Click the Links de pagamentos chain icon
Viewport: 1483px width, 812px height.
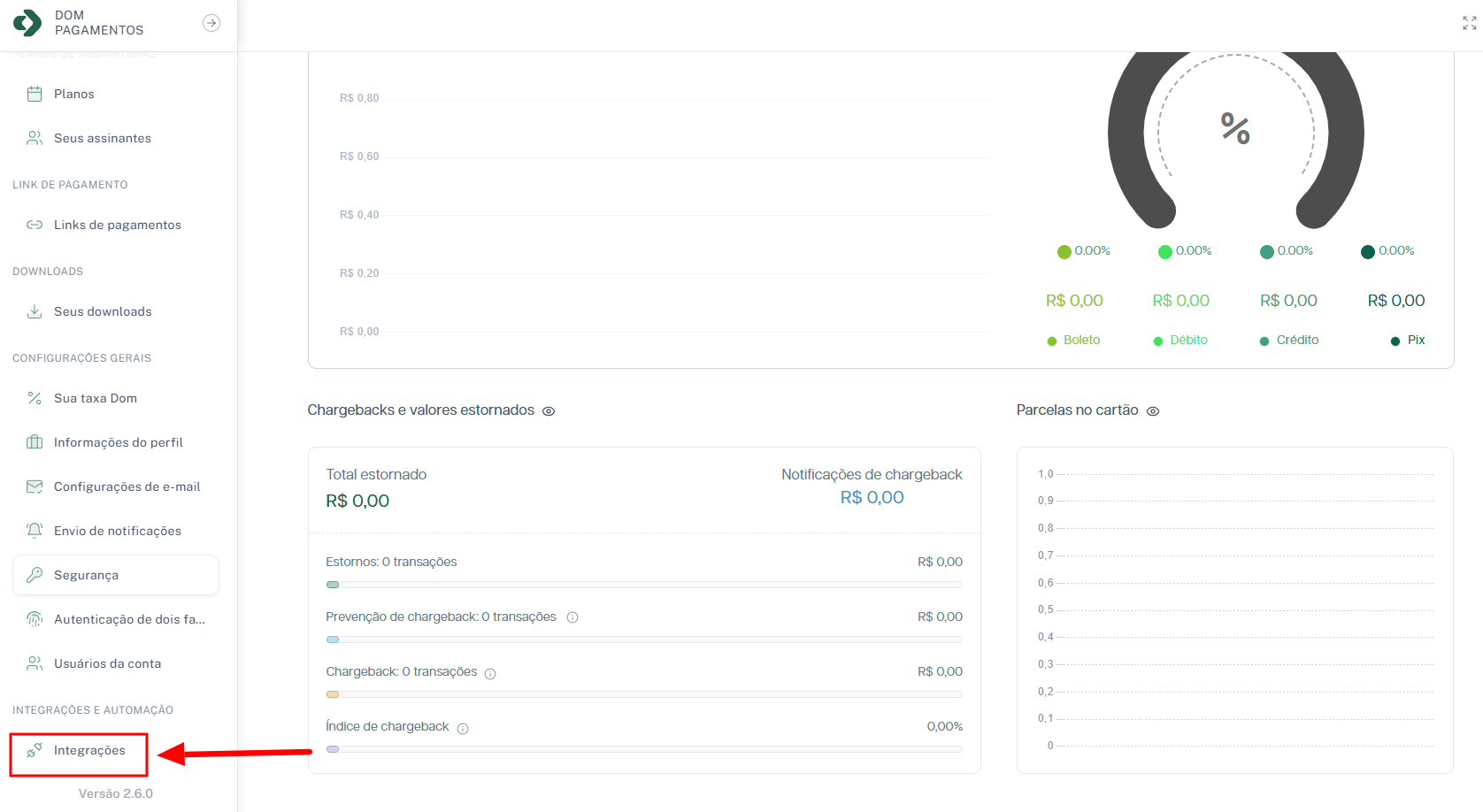coord(35,225)
